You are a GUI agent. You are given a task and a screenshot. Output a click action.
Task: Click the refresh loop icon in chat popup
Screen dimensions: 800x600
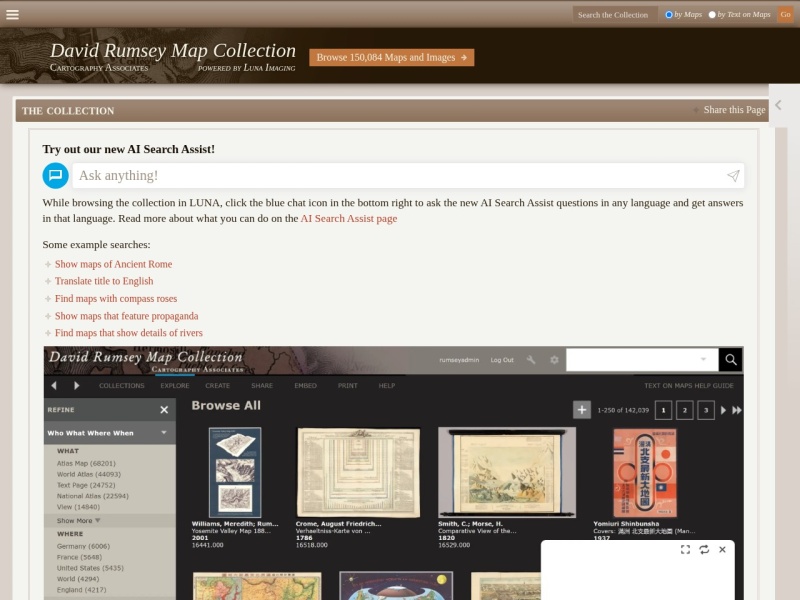pyautogui.click(x=704, y=549)
